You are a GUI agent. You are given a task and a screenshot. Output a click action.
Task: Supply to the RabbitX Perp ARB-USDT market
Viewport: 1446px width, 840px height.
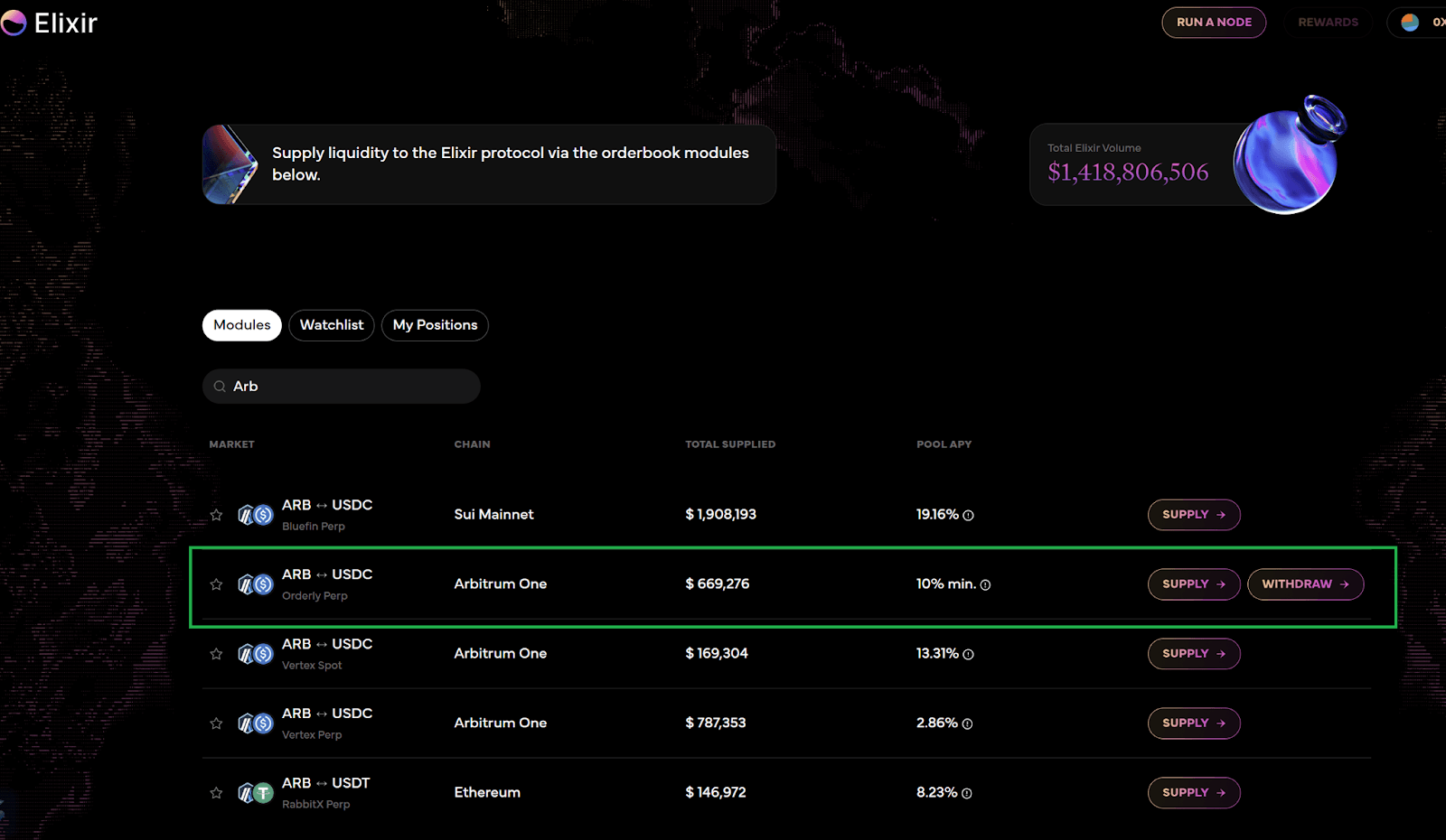(1194, 793)
